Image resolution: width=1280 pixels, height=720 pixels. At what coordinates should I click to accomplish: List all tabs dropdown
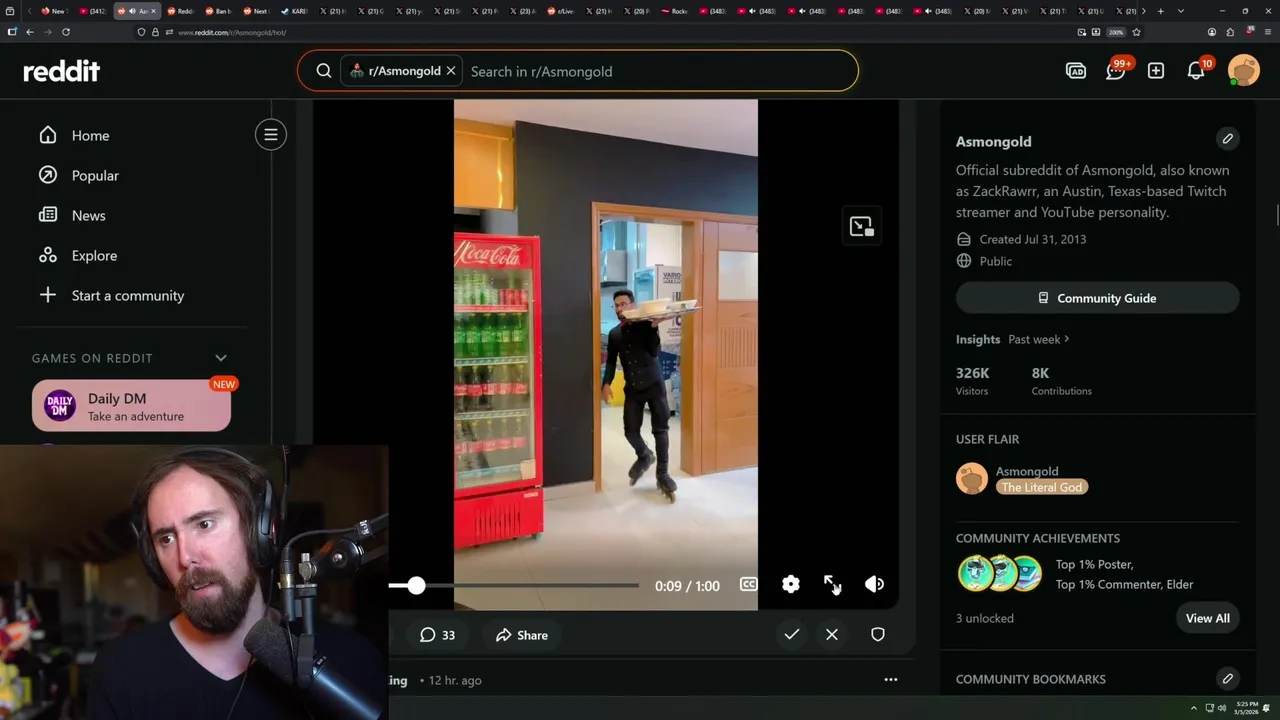(x=1181, y=11)
